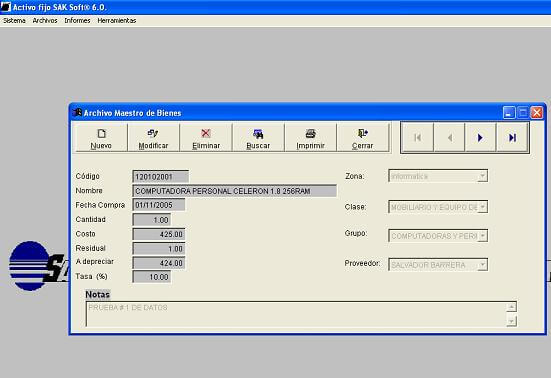Image resolution: width=551 pixels, height=378 pixels.
Task: Open the Informes menu
Action: (x=77, y=21)
